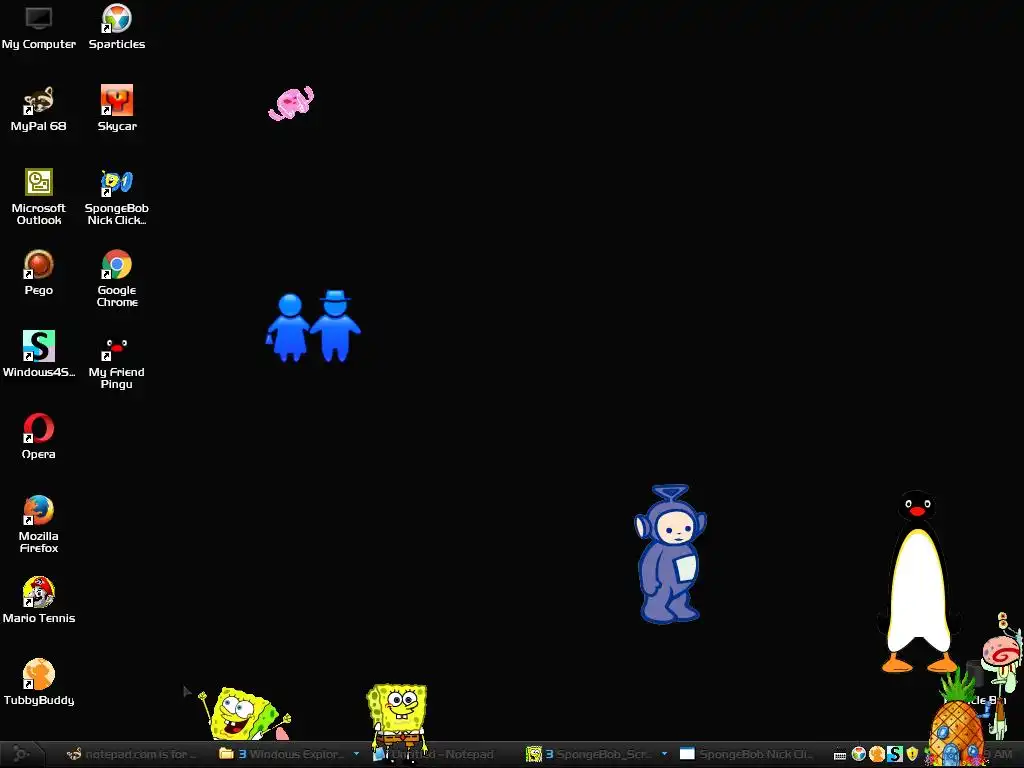Screen dimensions: 1024x768
Task: Open the Windows Explorer taskbar group
Action: 281,754
